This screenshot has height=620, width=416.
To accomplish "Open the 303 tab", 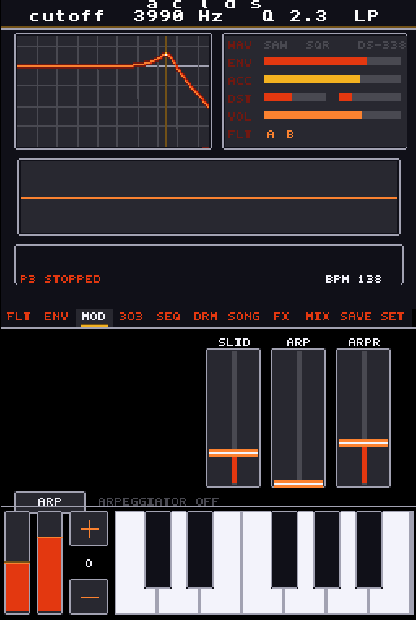I will (131, 316).
